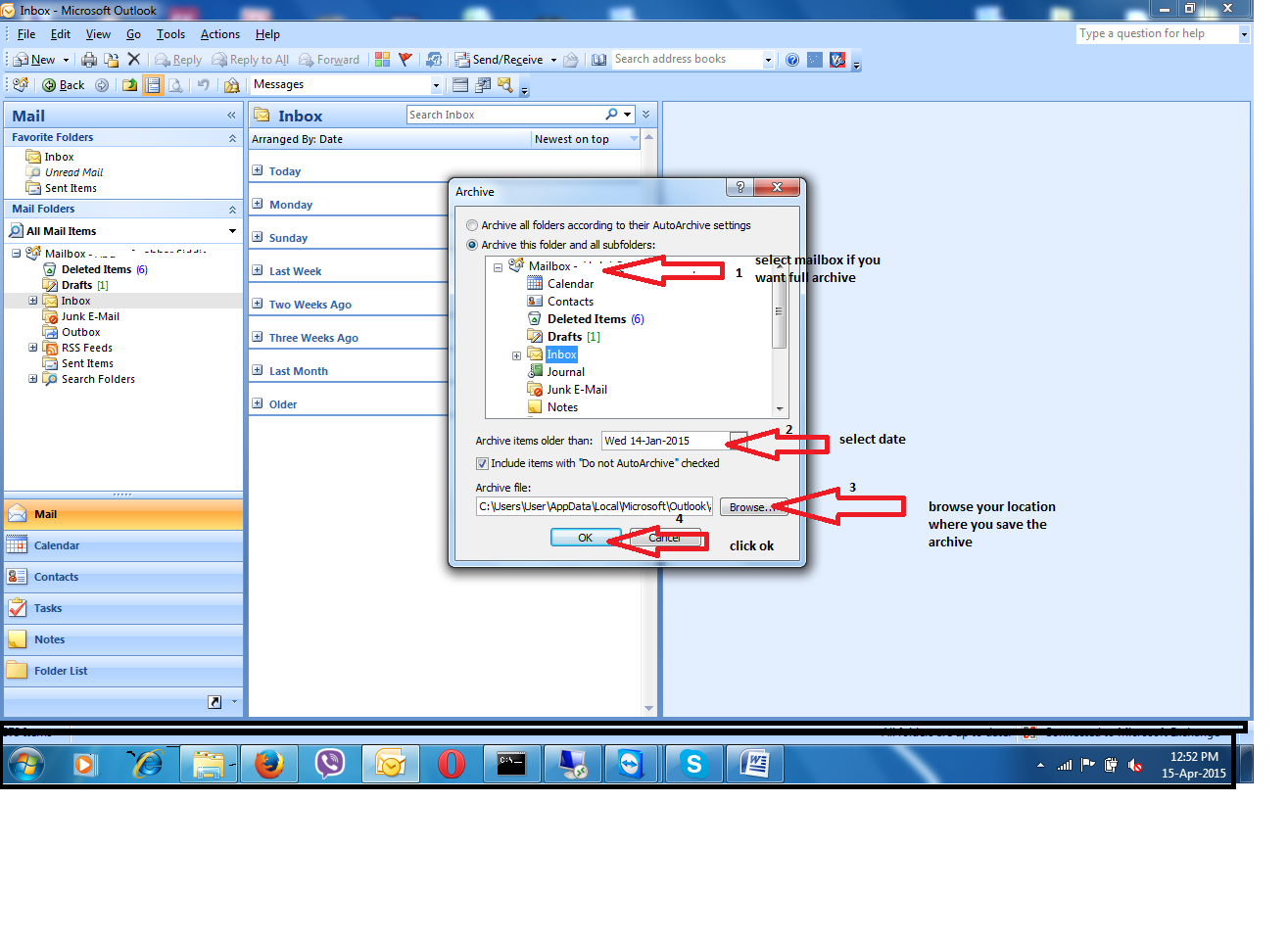The height and width of the screenshot is (944, 1288).
Task: Click the Back navigation button
Action: point(63,85)
